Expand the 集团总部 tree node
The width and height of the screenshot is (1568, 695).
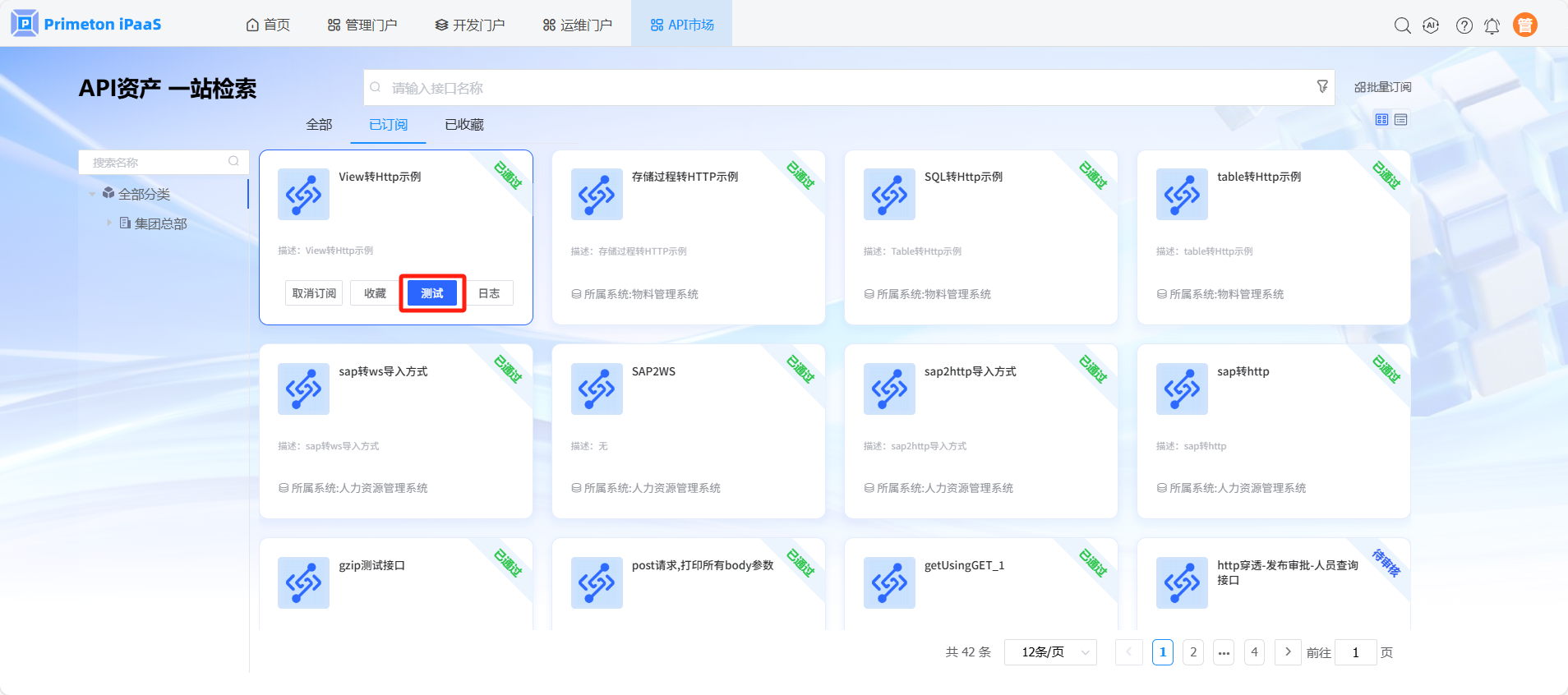coord(108,223)
